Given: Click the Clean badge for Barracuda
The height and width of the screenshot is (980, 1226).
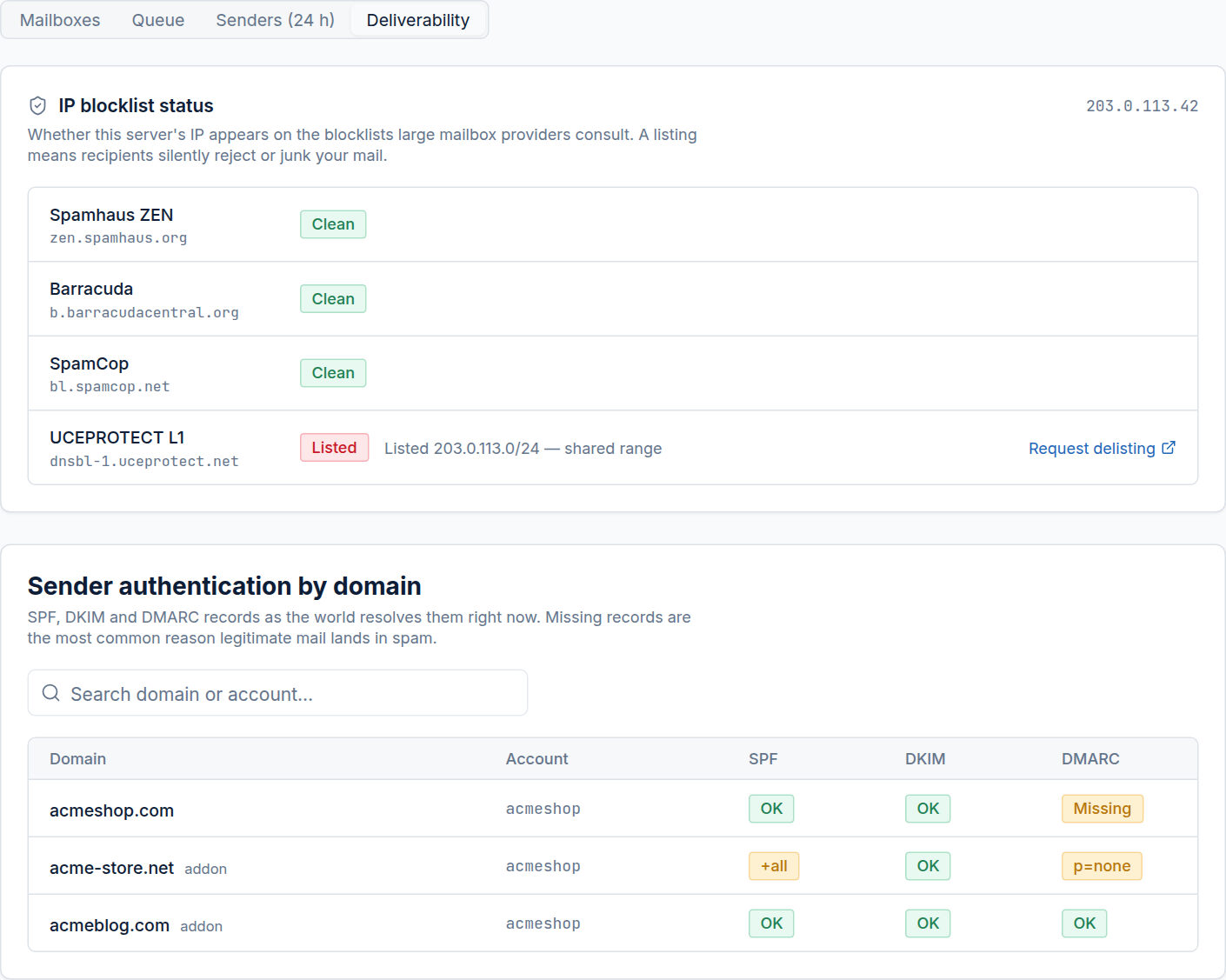Looking at the screenshot, I should [333, 299].
